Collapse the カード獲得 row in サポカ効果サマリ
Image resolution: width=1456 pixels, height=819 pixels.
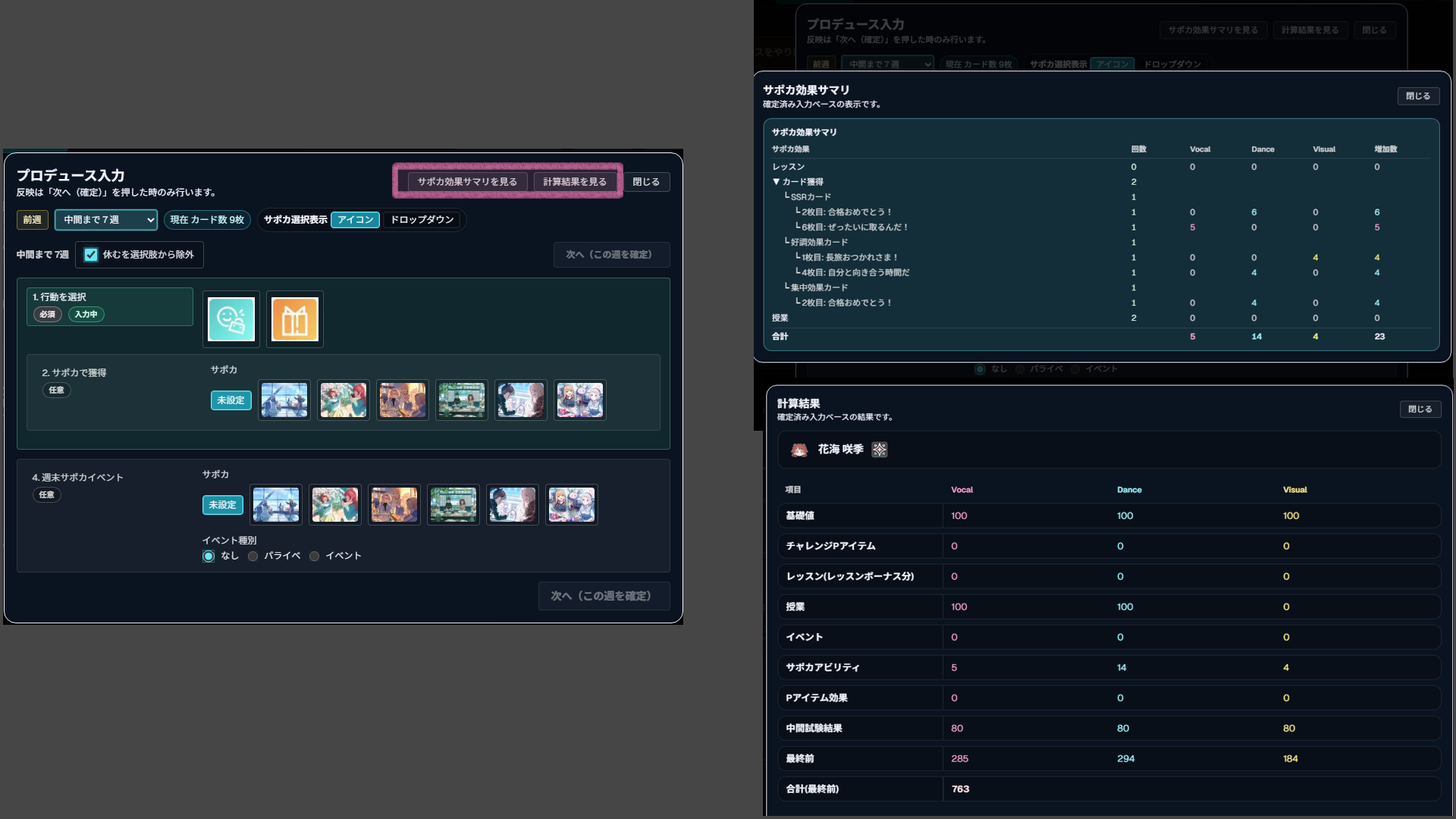click(x=775, y=181)
